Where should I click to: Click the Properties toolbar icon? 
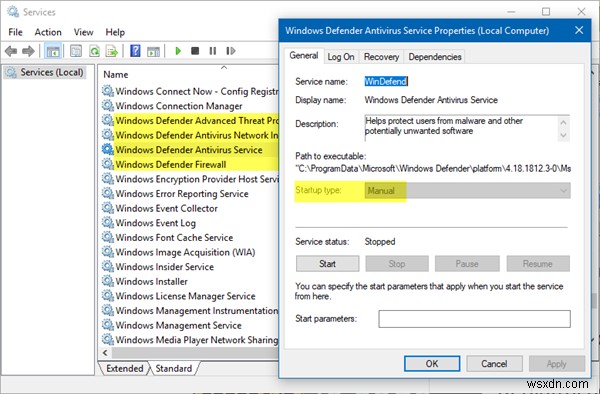pyautogui.click(x=76, y=51)
